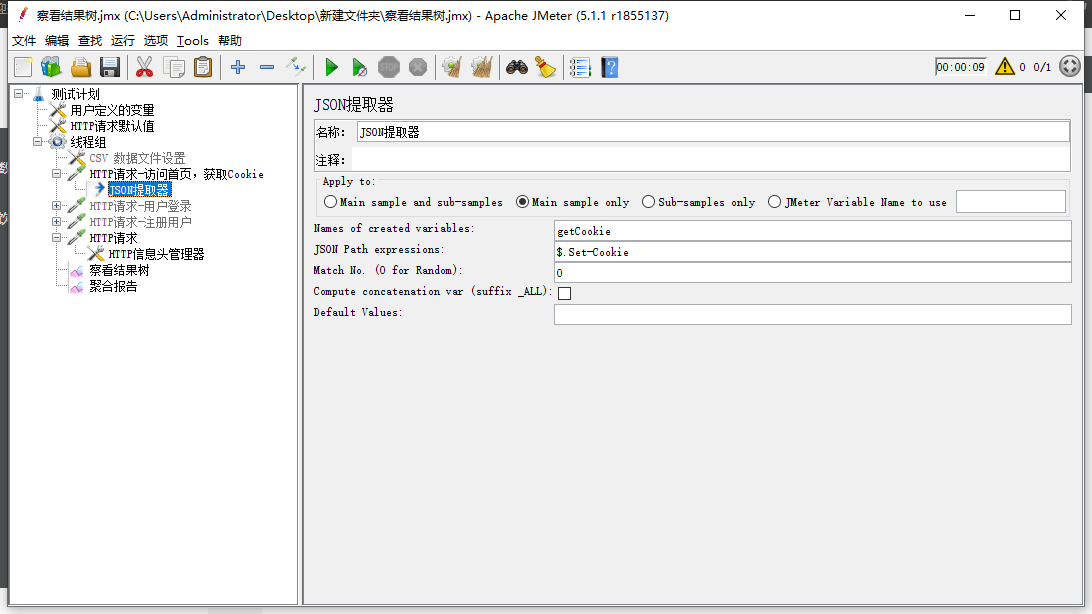Click the Shutdown test icon
This screenshot has height=614, width=1092.
coord(418,68)
